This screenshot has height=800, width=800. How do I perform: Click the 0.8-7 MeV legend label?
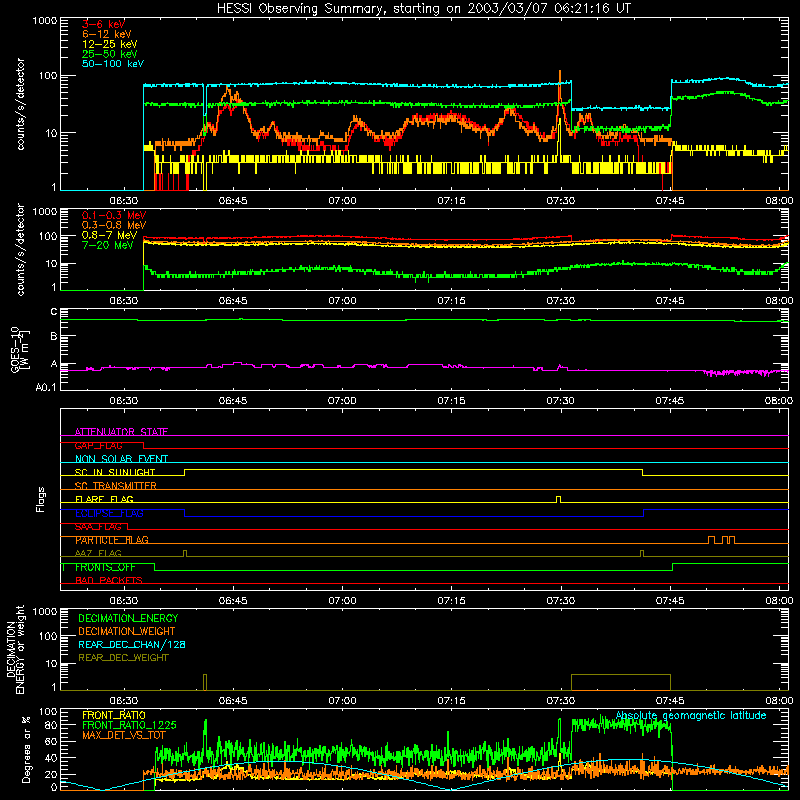coord(110,235)
